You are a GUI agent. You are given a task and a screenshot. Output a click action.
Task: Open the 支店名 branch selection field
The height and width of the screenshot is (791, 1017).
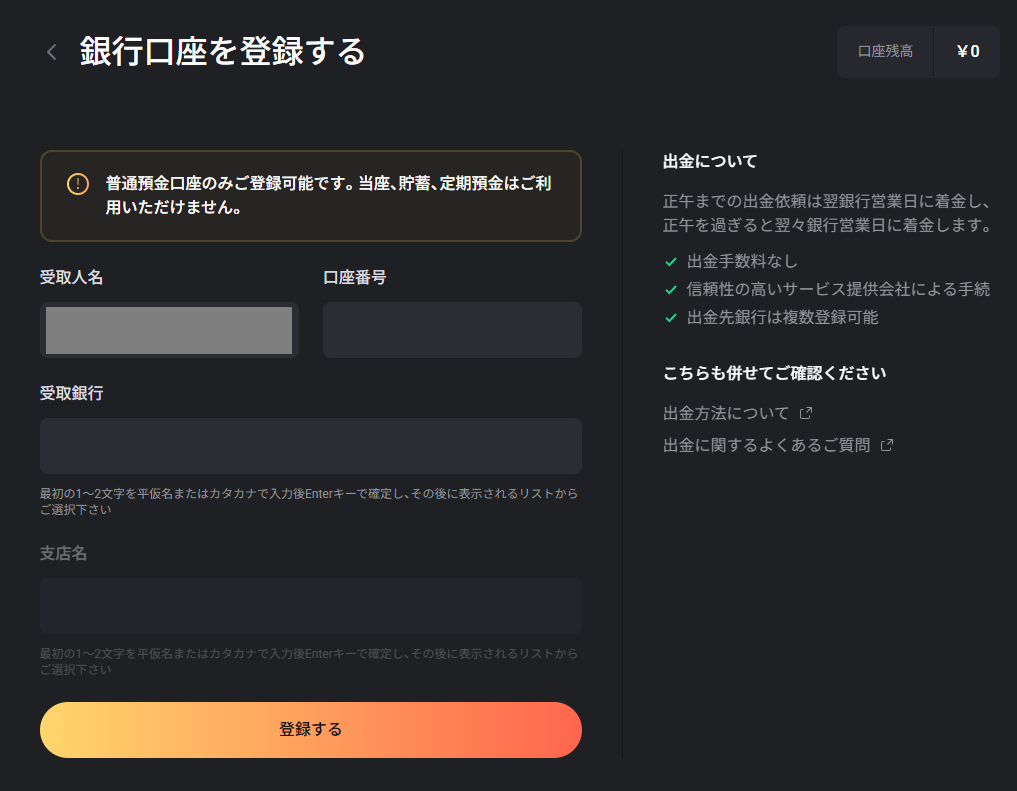311,606
